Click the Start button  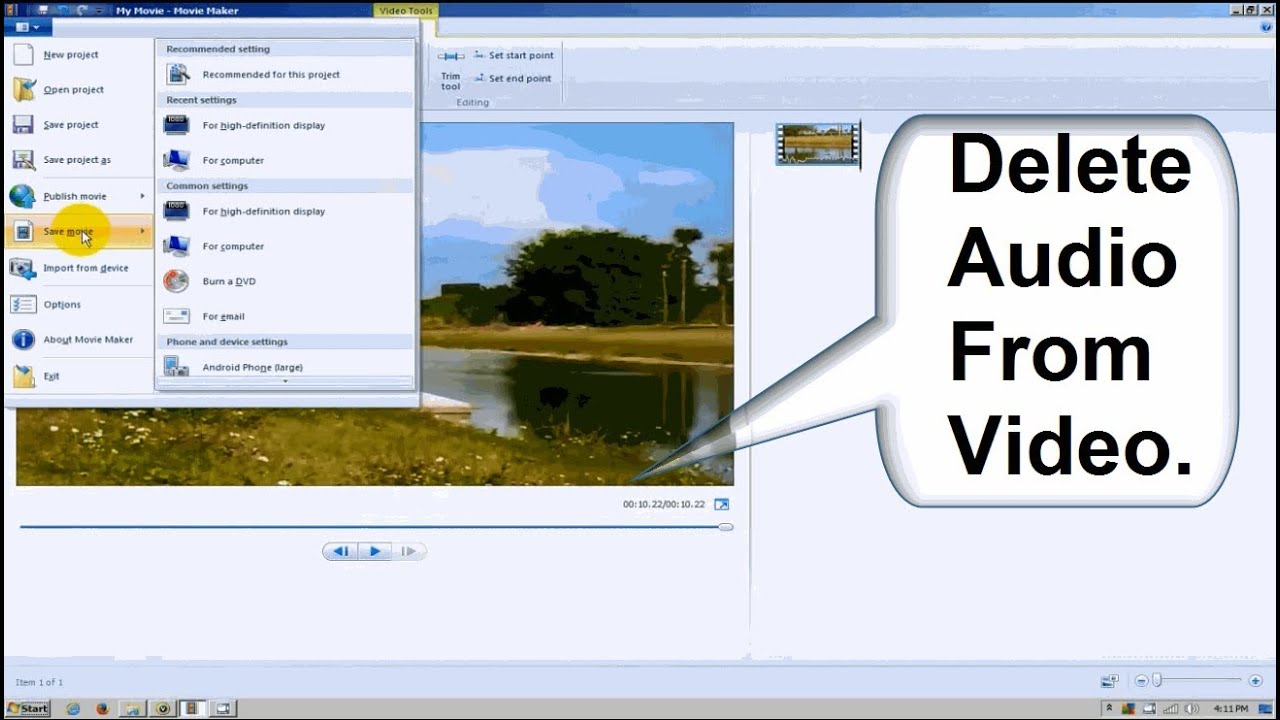point(28,708)
